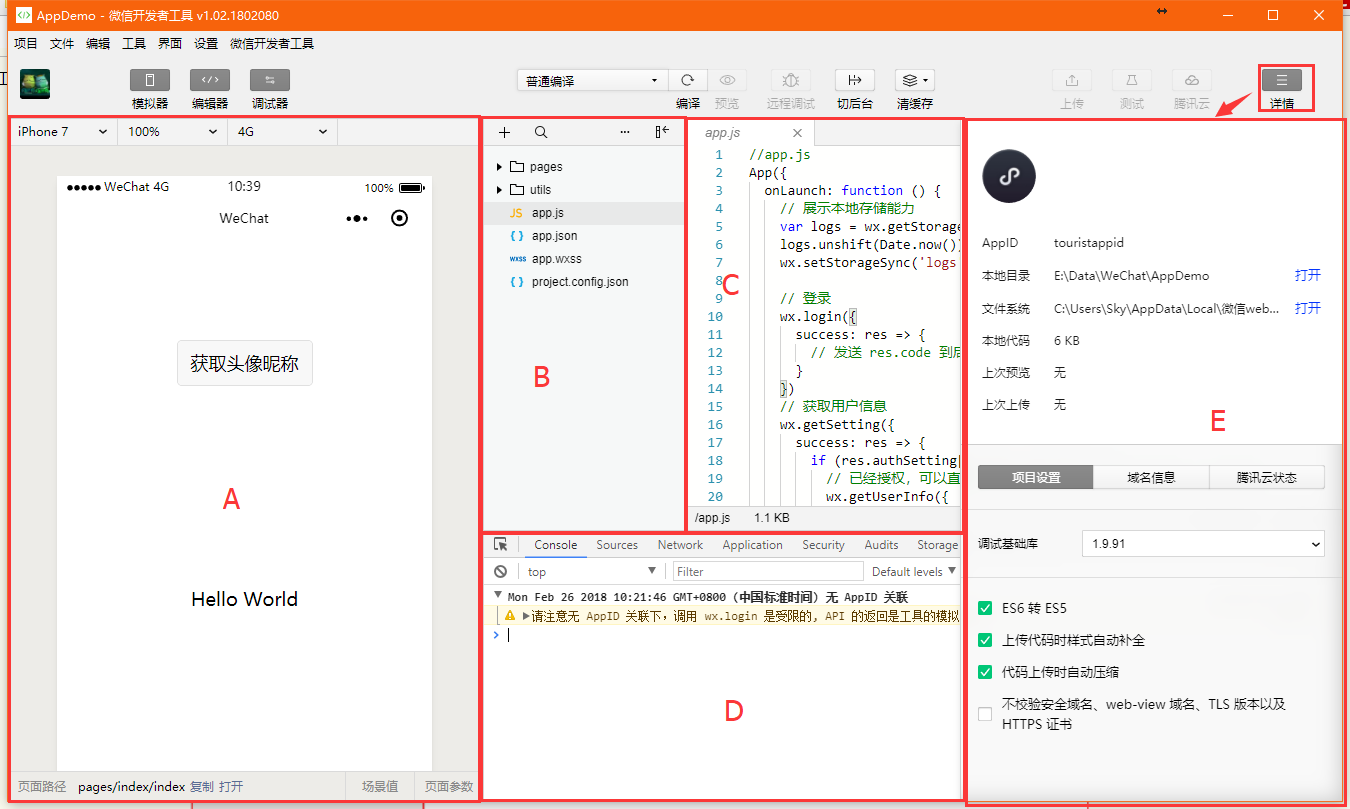Switch to the Console tab
Image resolution: width=1350 pixels, height=809 pixels.
tap(556, 545)
